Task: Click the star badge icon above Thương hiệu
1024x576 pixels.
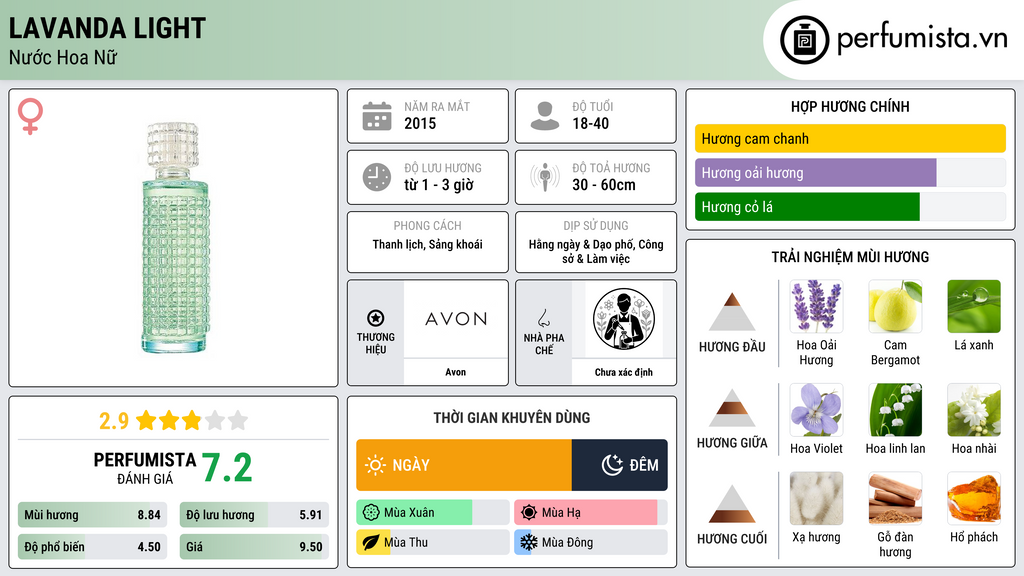Action: coord(376,318)
